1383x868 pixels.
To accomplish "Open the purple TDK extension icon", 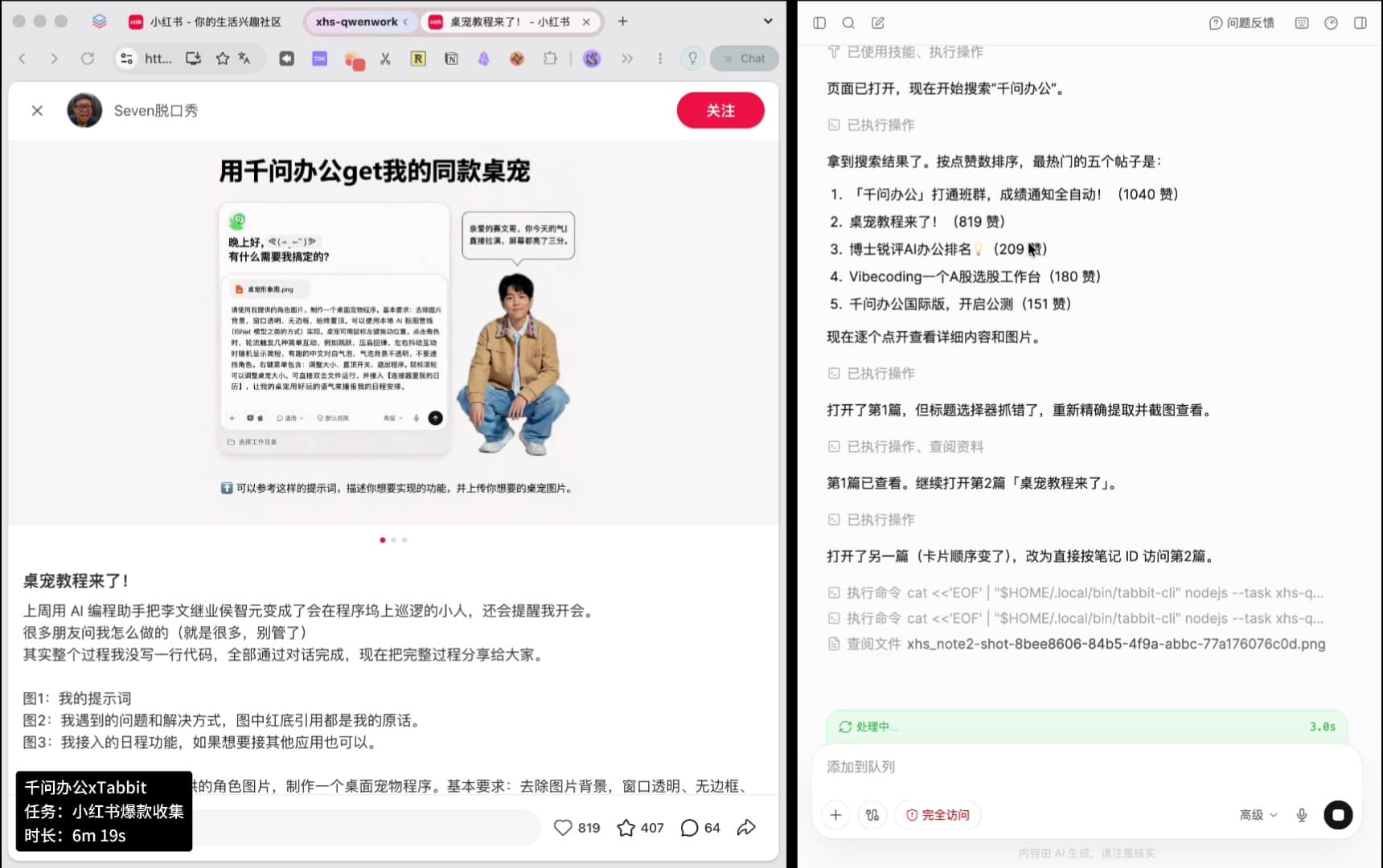I will 320,59.
